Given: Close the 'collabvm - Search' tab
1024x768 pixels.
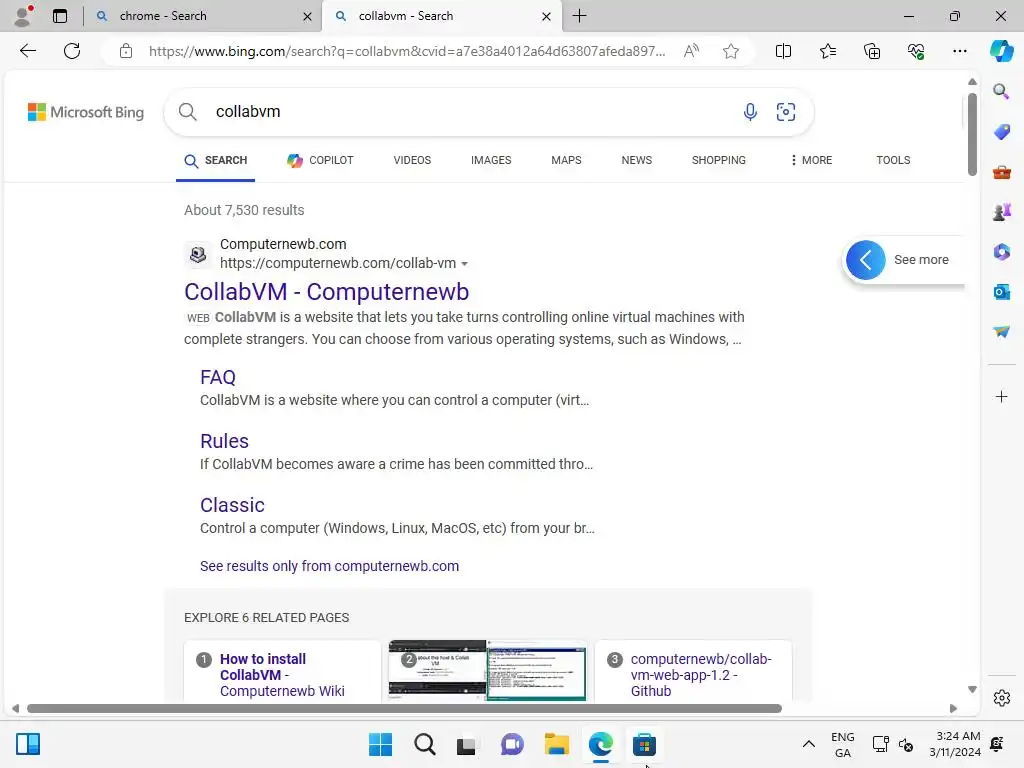Looking at the screenshot, I should point(546,16).
